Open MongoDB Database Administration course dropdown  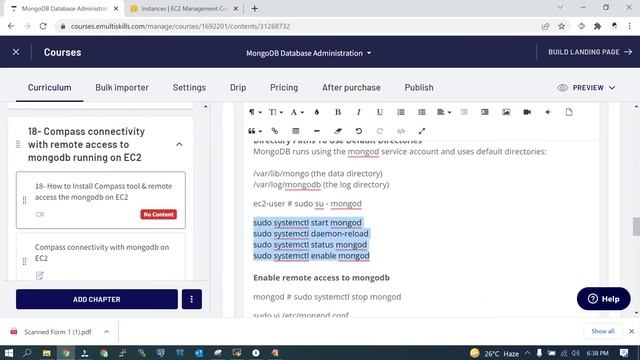coord(309,53)
